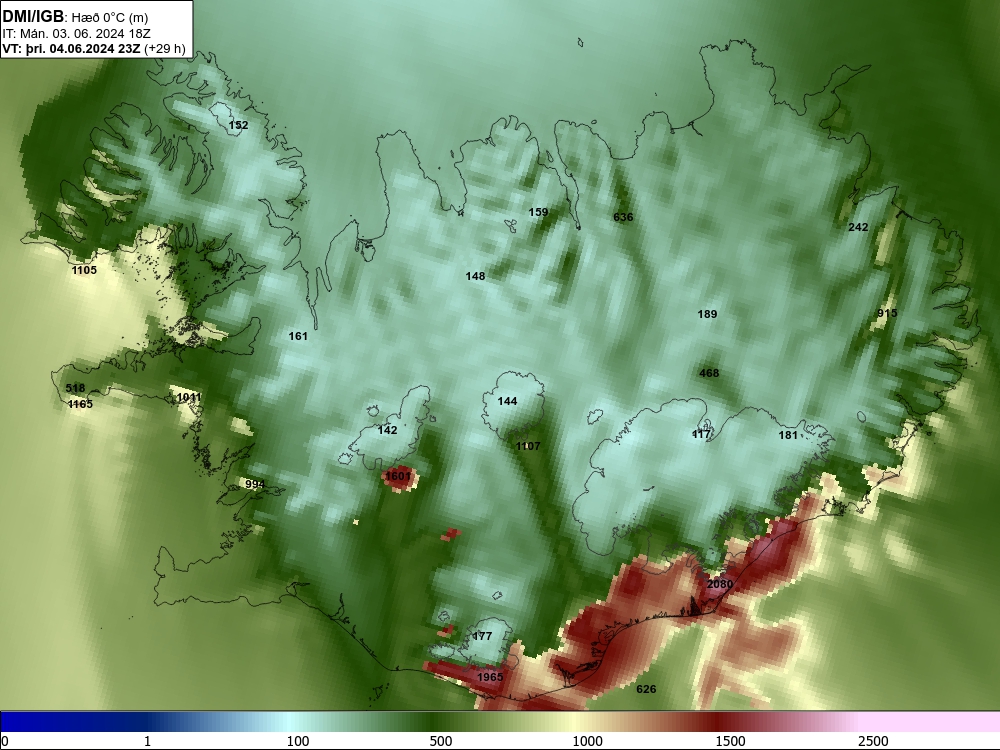Select the 148 value on the map
The height and width of the screenshot is (750, 1000).
pyautogui.click(x=475, y=277)
